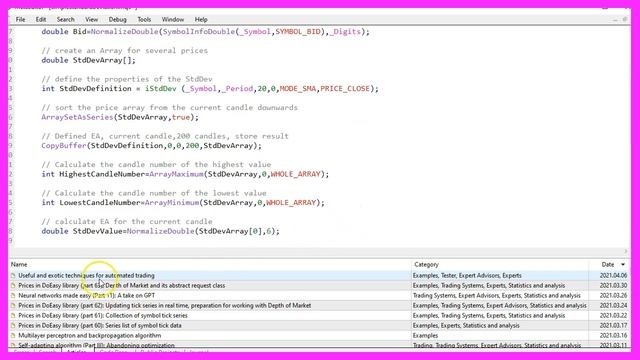Select article DoEasy part 62 Updating tick series
640x360 pixels.
click(x=164, y=305)
